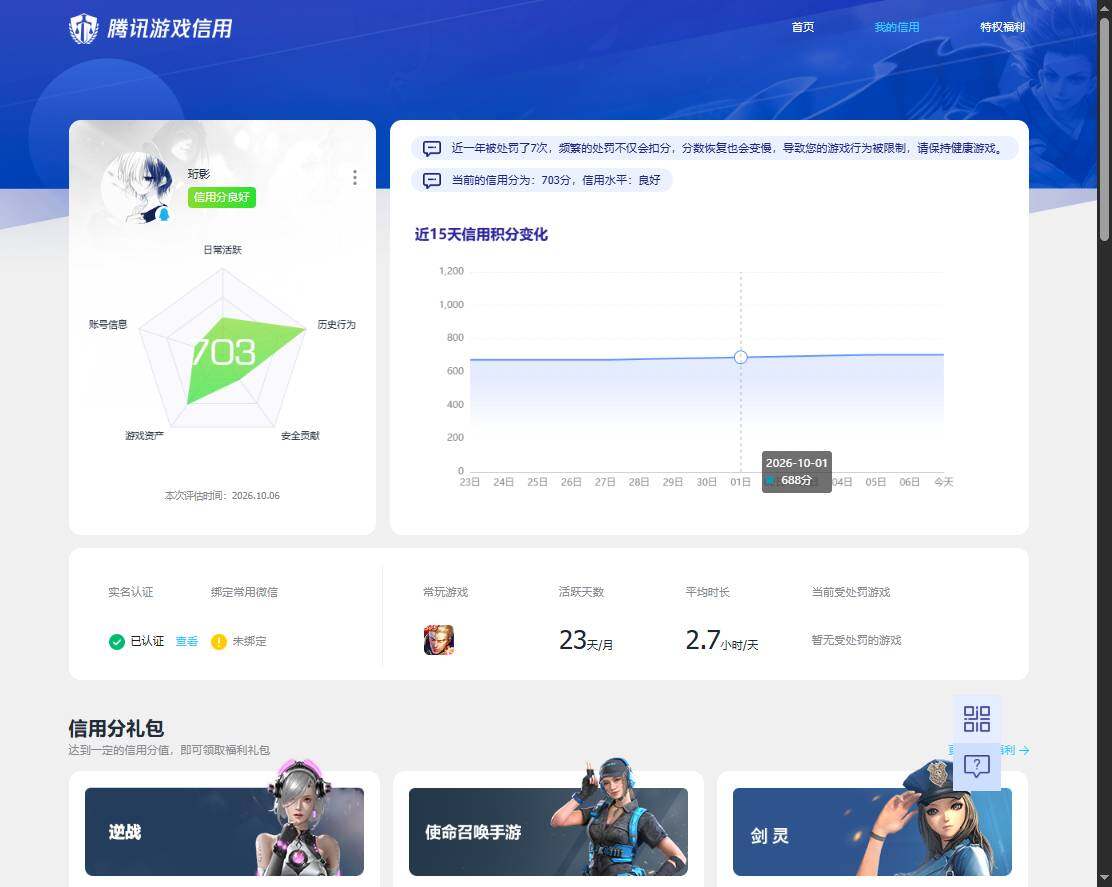
Task: Click the 2026-10-01 data point marker on chart
Action: coord(740,357)
